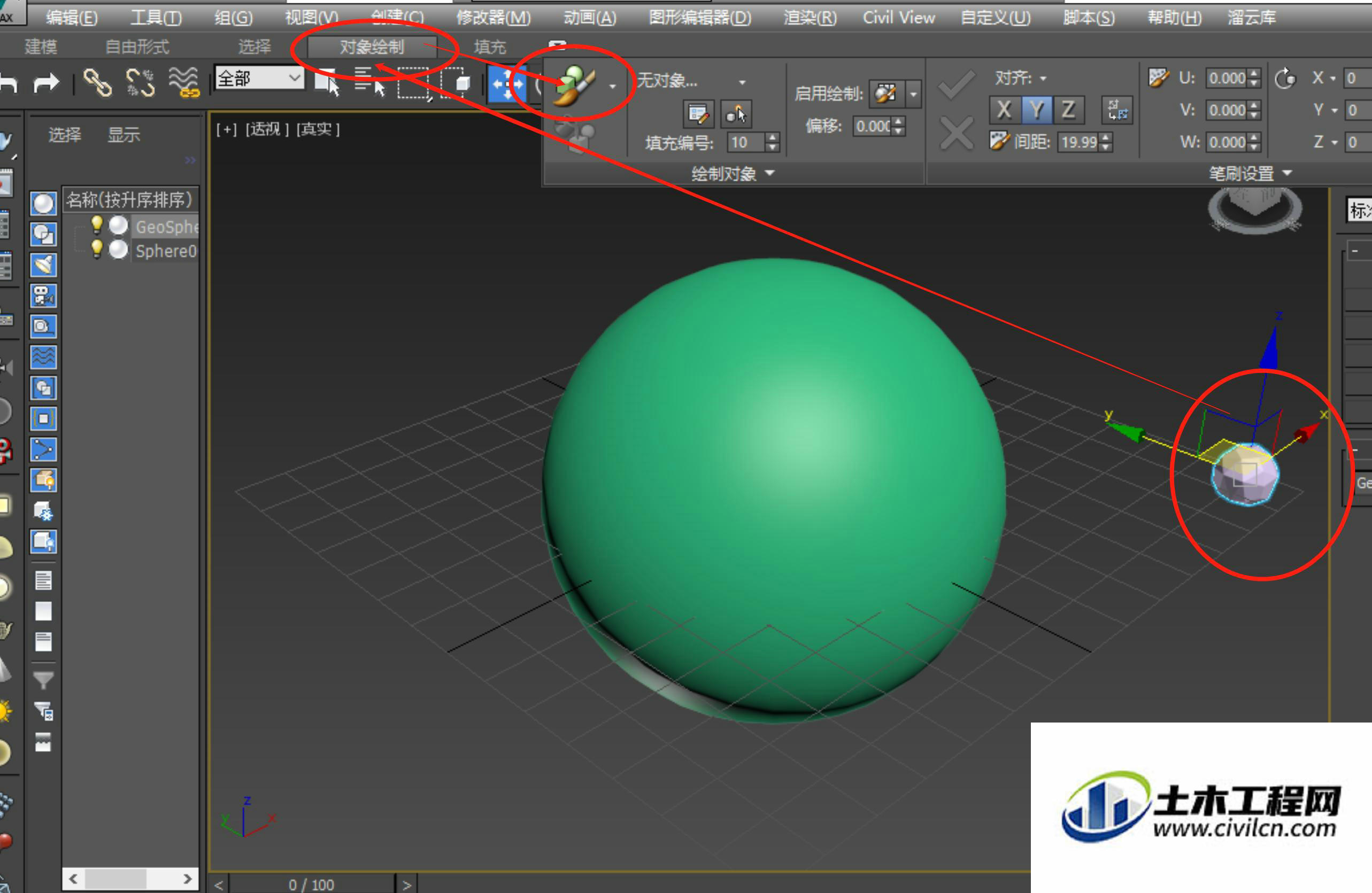Toggle visibility lightbulb for GeoSphe object
Screen dimensions: 1372x893
[97, 226]
